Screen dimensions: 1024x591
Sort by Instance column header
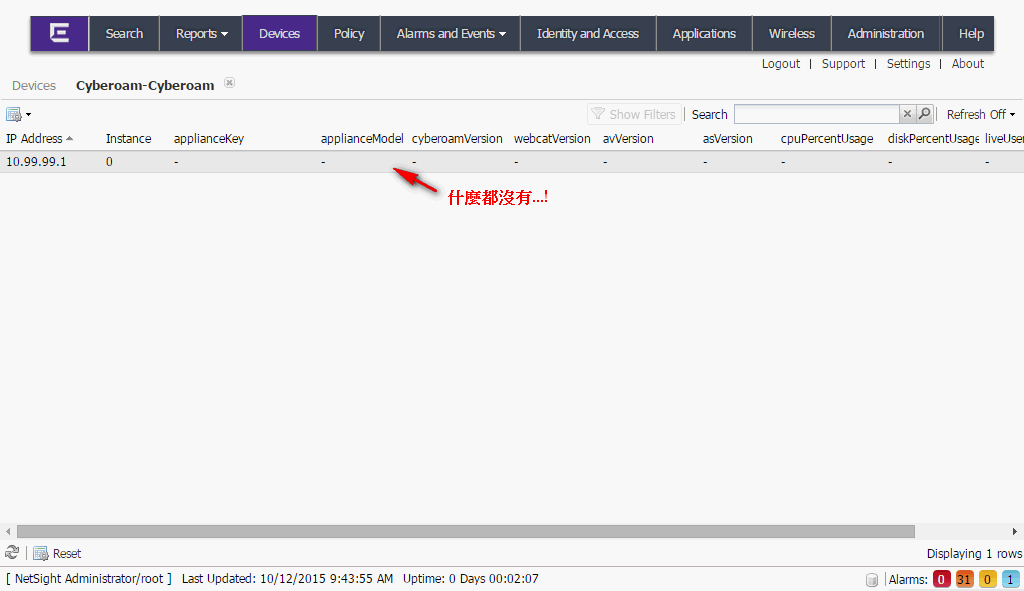click(x=129, y=138)
